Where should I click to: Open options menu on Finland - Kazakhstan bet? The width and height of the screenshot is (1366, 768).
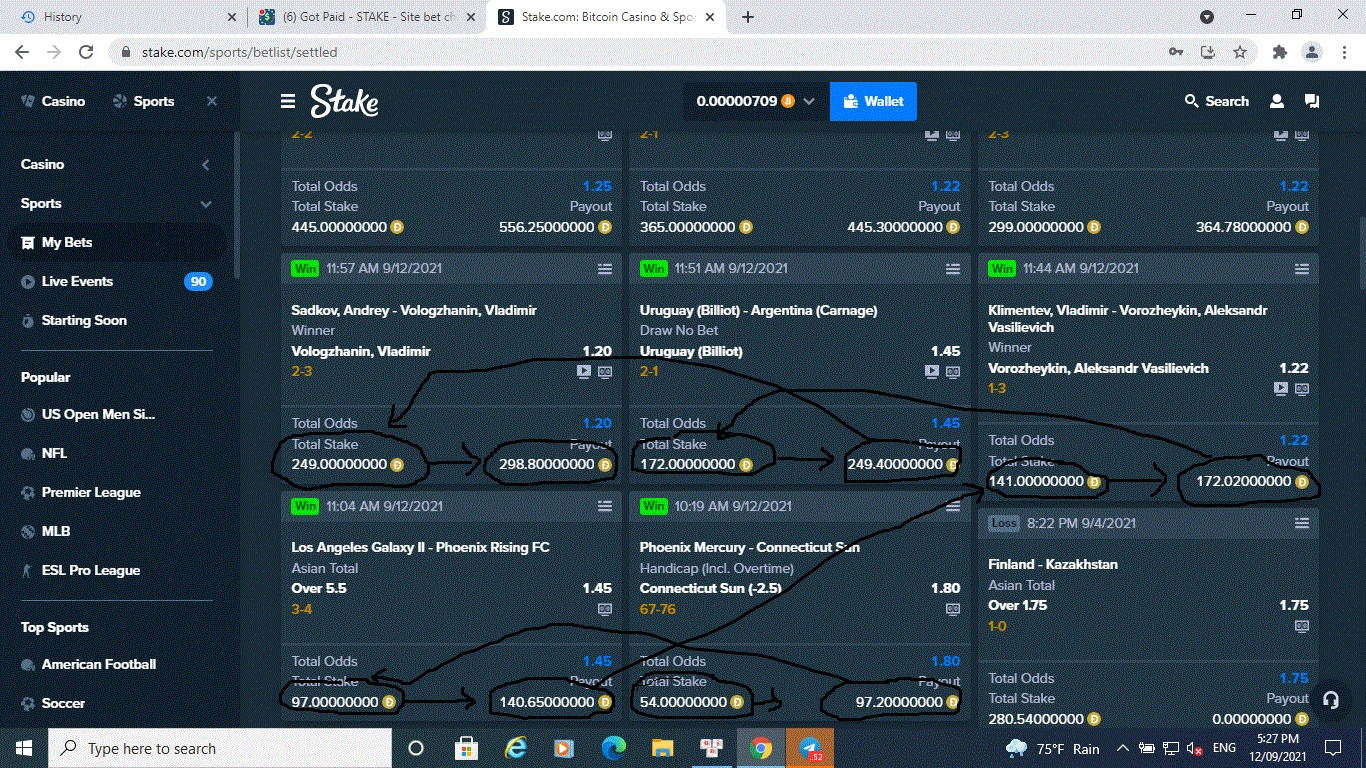(1302, 523)
